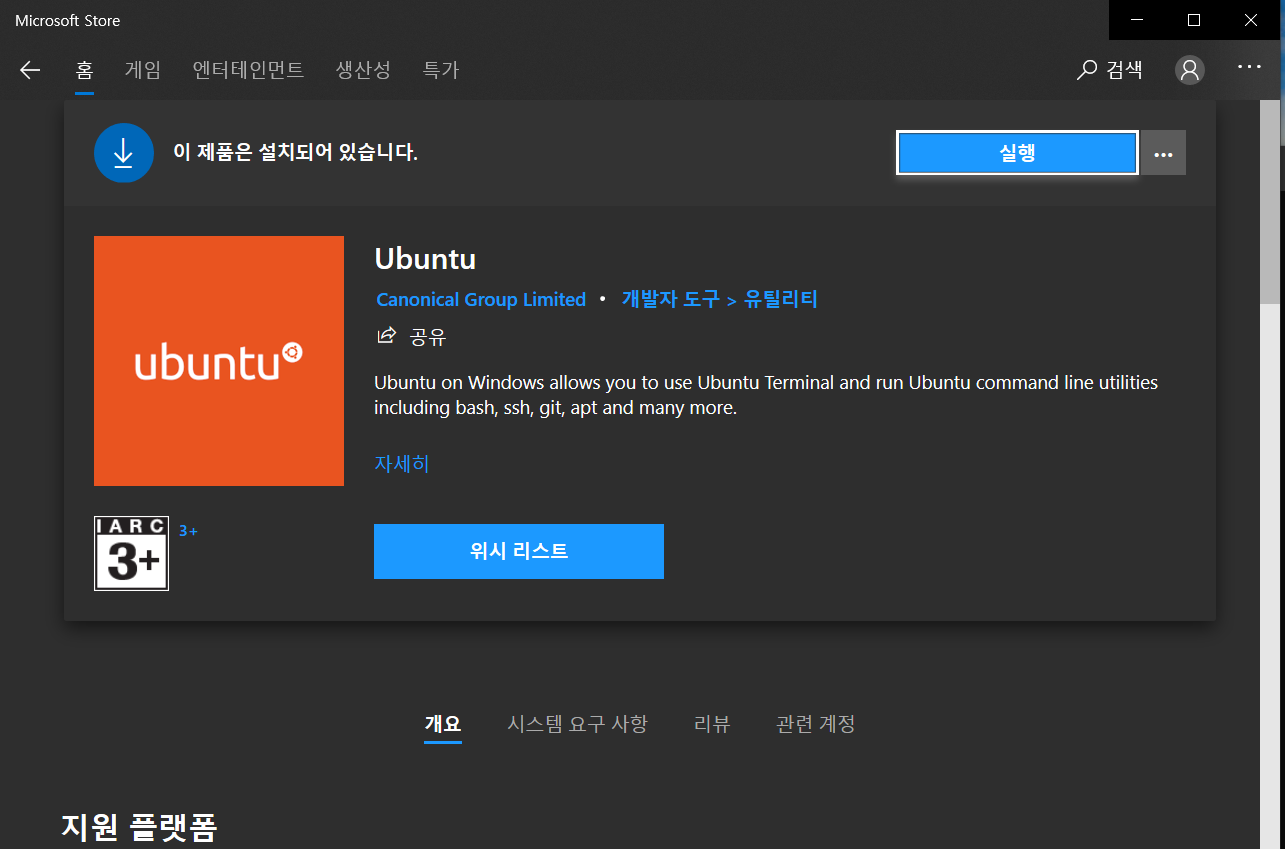
Task: Click the share arrow icon
Action: click(386, 336)
